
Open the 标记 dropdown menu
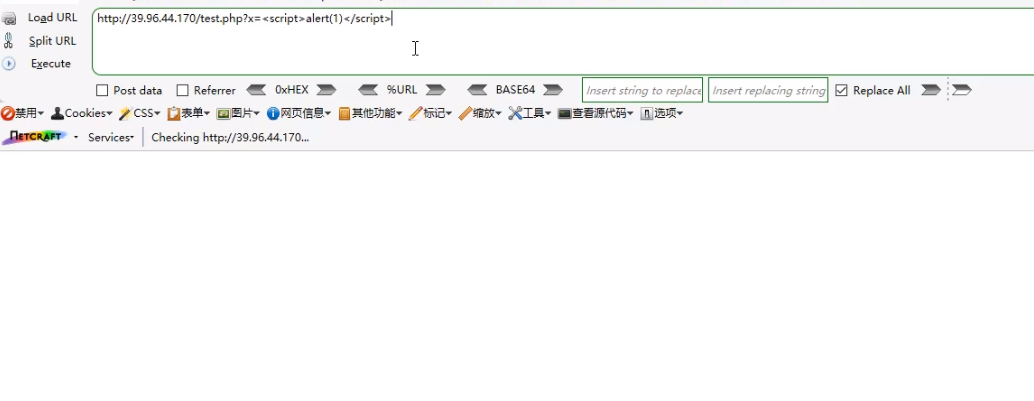(431, 113)
